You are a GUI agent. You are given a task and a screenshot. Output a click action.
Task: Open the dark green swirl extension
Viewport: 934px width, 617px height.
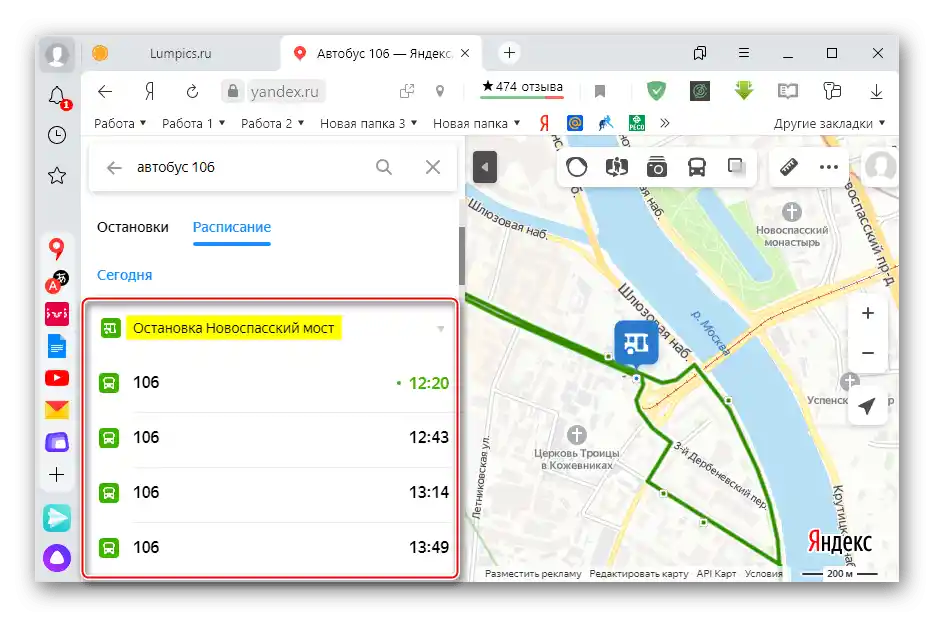coord(700,91)
